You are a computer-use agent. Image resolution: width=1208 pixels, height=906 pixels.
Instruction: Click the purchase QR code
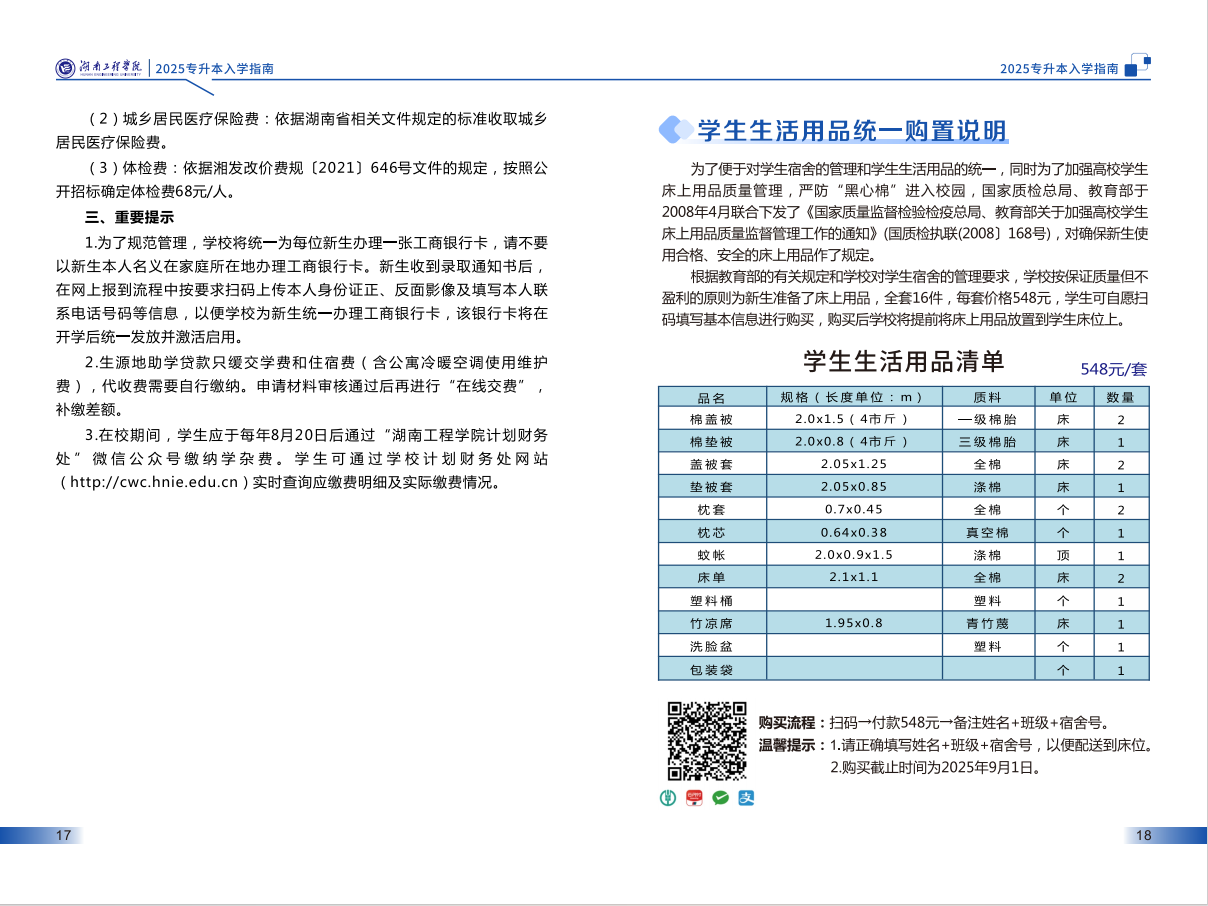click(x=707, y=741)
